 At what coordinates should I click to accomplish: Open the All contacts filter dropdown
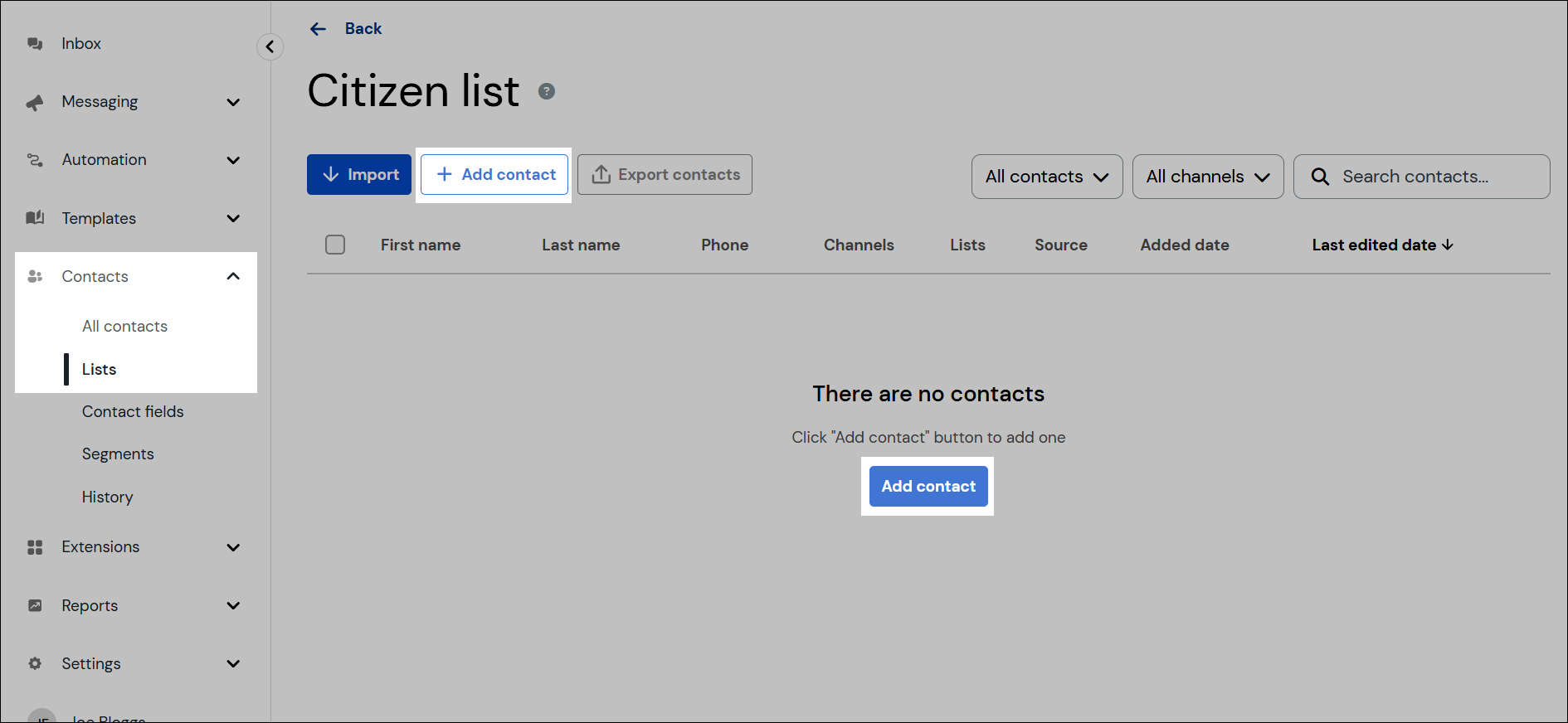(x=1046, y=176)
